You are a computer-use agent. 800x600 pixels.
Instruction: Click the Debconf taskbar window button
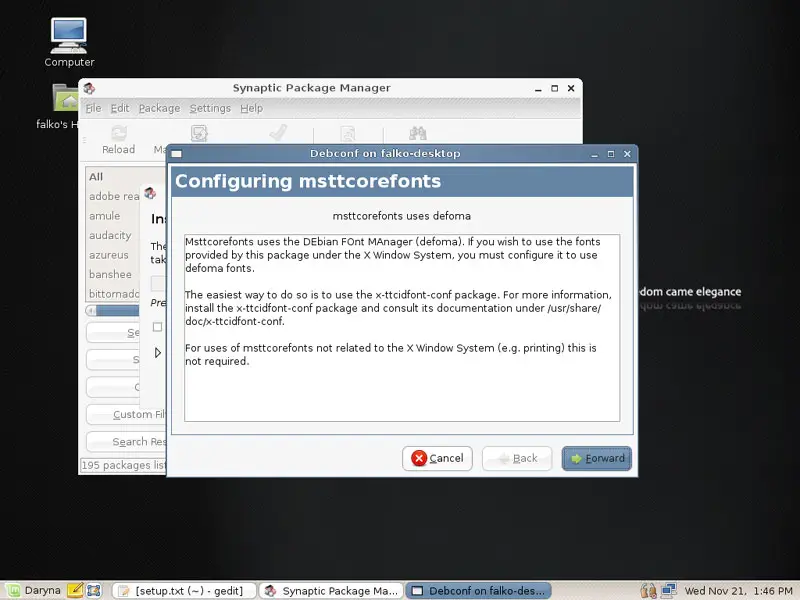tap(479, 591)
